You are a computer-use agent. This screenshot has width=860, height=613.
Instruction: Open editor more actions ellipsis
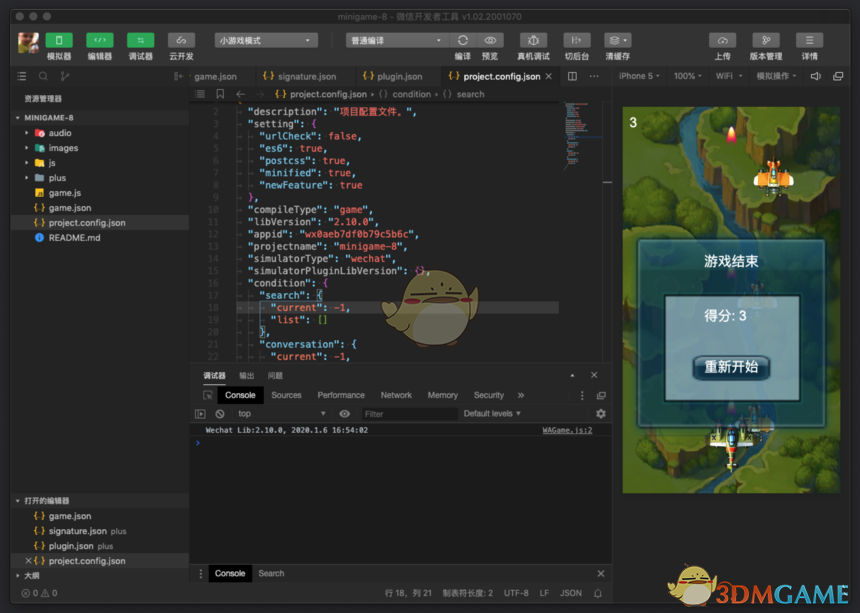594,76
